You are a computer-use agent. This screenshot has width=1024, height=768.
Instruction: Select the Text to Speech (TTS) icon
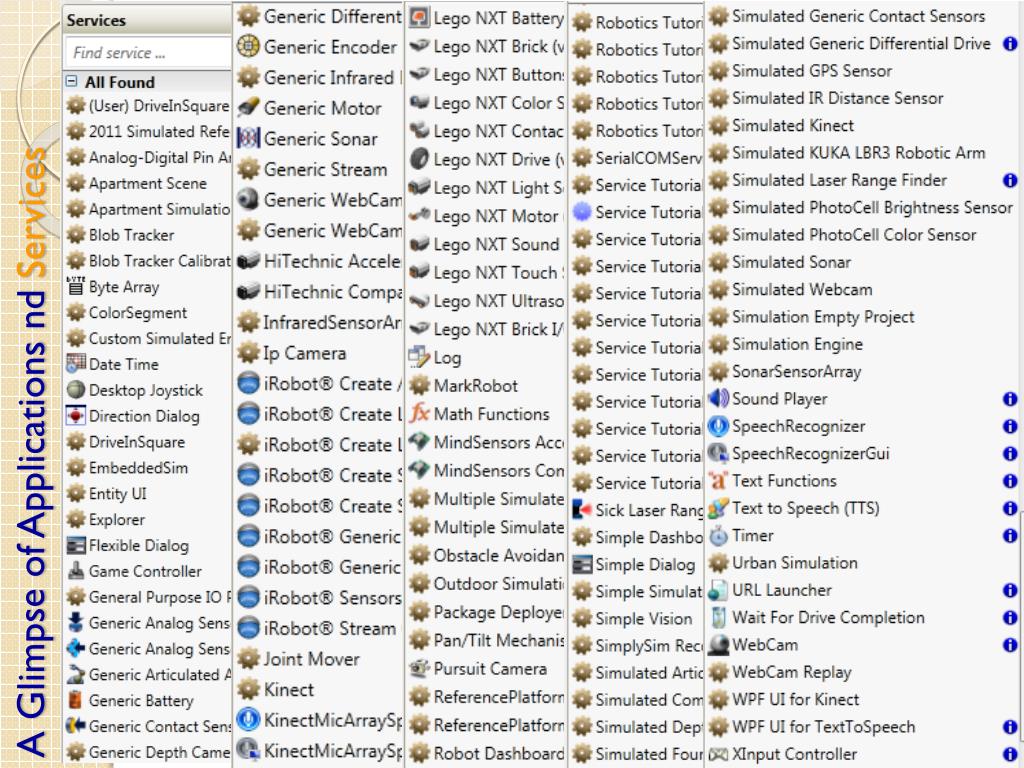pos(718,508)
